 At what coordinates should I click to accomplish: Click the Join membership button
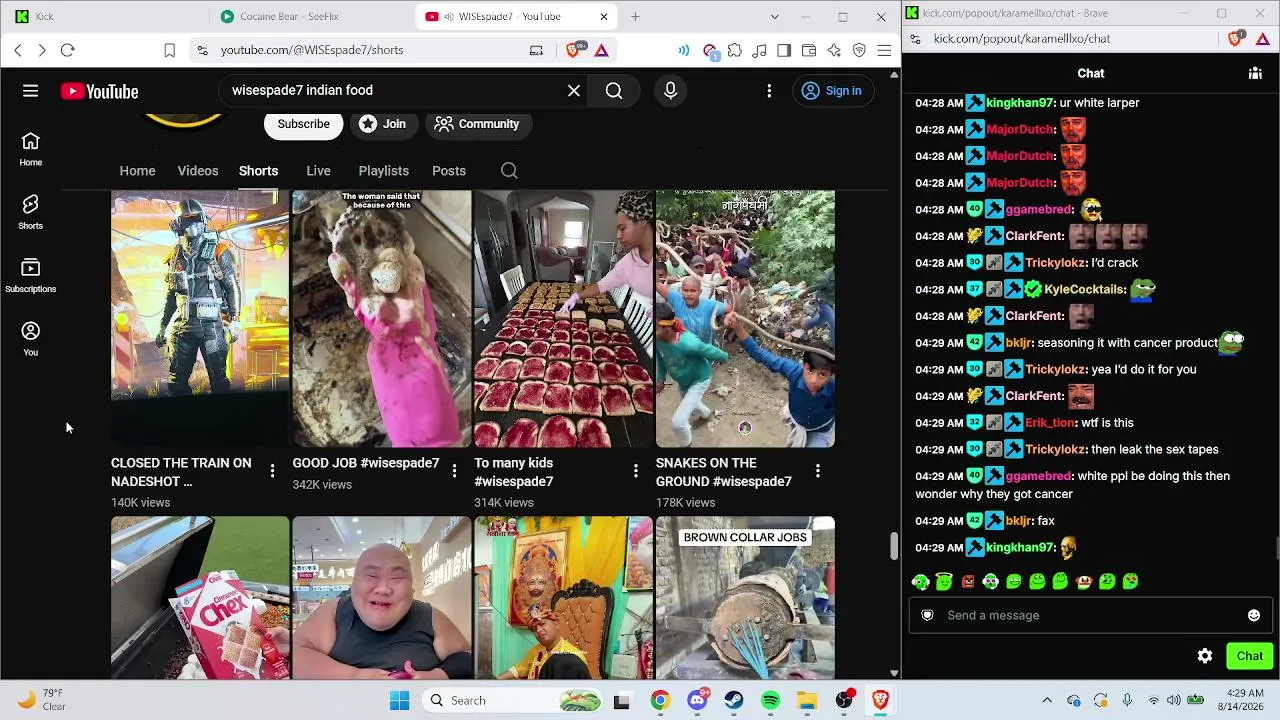(383, 124)
